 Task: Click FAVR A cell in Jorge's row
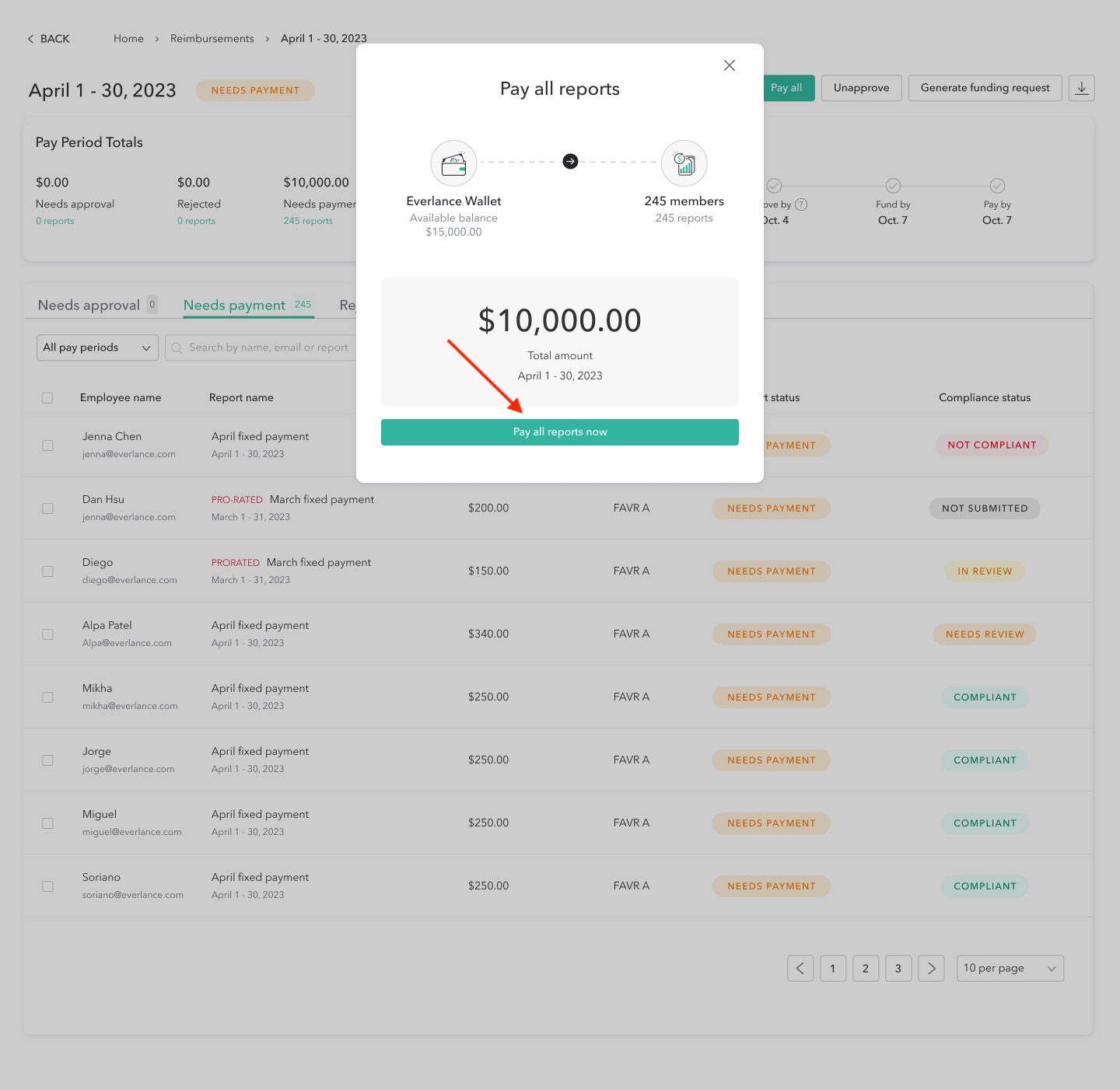[631, 760]
